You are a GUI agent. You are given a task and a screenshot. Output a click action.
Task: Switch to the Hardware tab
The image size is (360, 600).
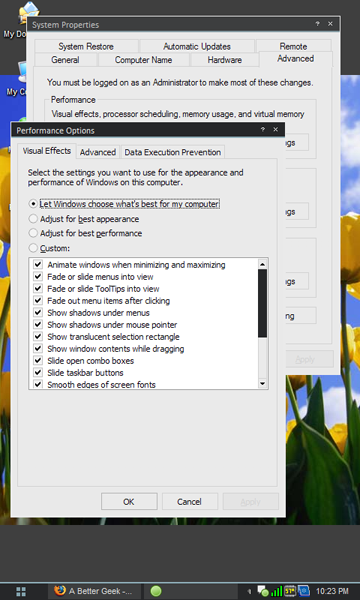point(225,60)
